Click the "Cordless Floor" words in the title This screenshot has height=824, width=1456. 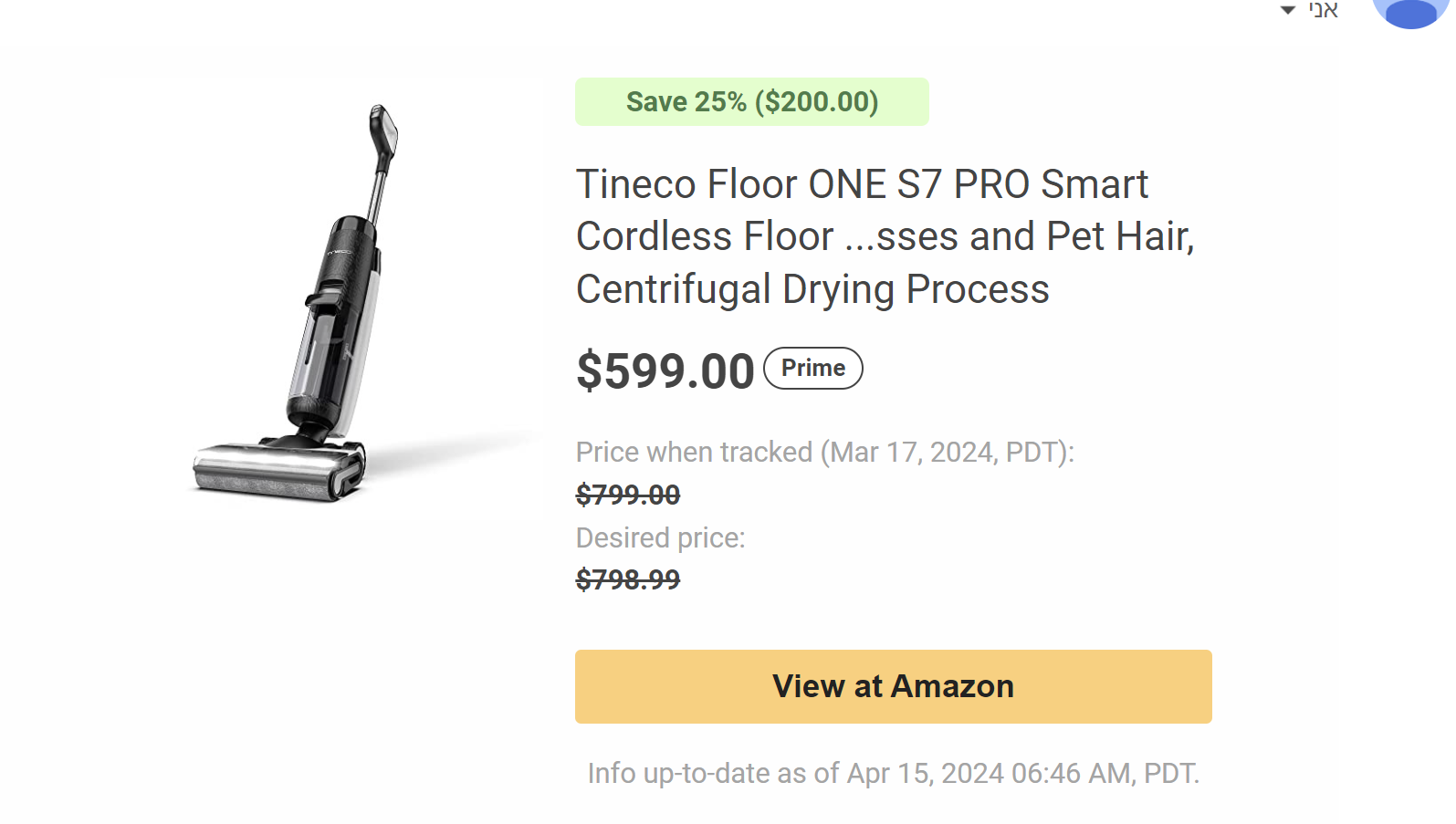click(705, 237)
